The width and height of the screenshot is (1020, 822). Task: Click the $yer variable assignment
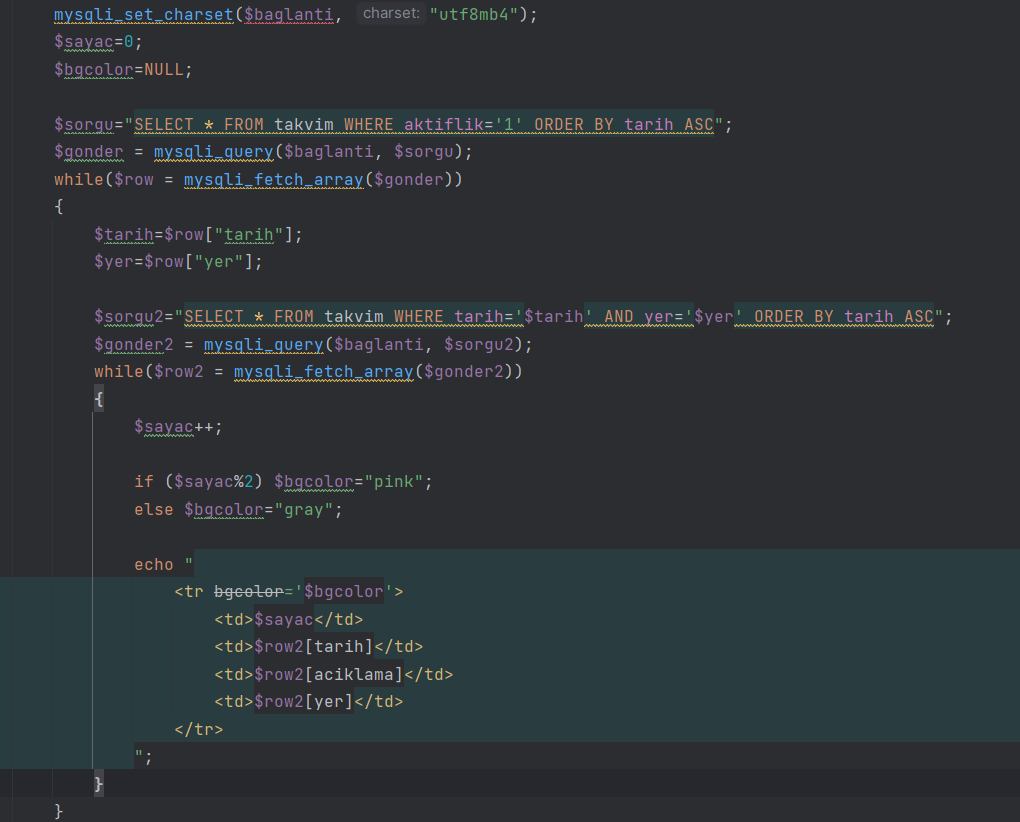point(114,262)
